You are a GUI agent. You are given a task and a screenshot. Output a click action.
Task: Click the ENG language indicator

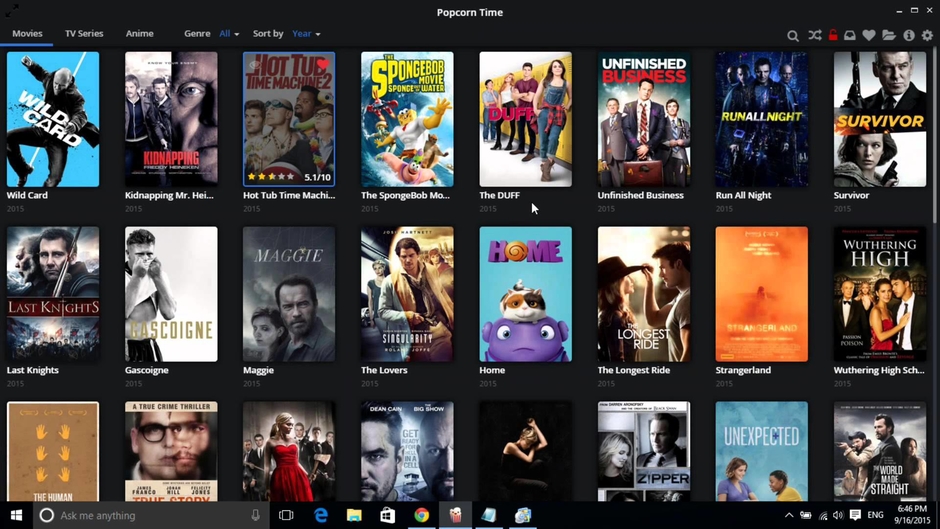[875, 515]
